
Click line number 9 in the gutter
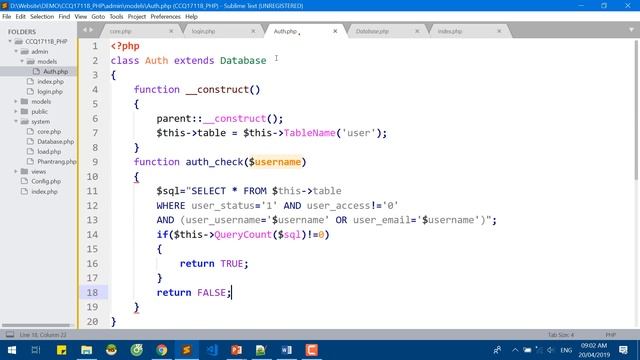(95, 162)
